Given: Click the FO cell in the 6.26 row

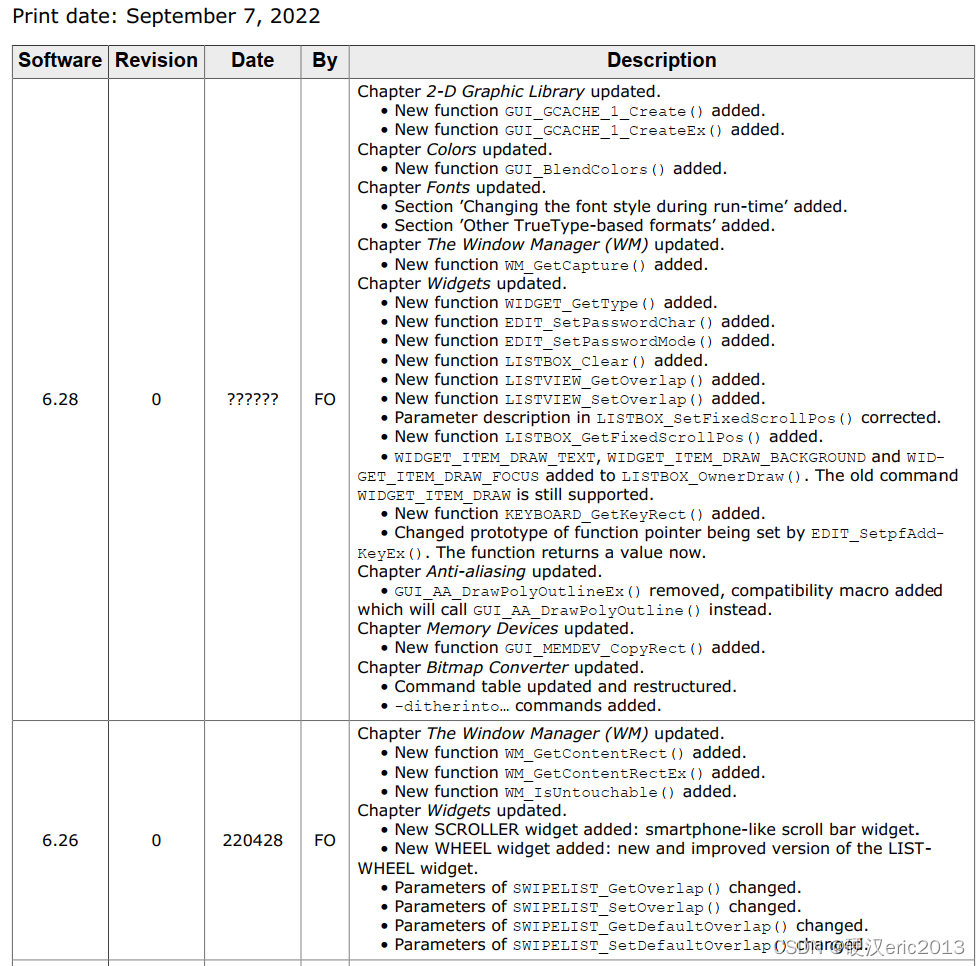Looking at the screenshot, I should (x=325, y=840).
